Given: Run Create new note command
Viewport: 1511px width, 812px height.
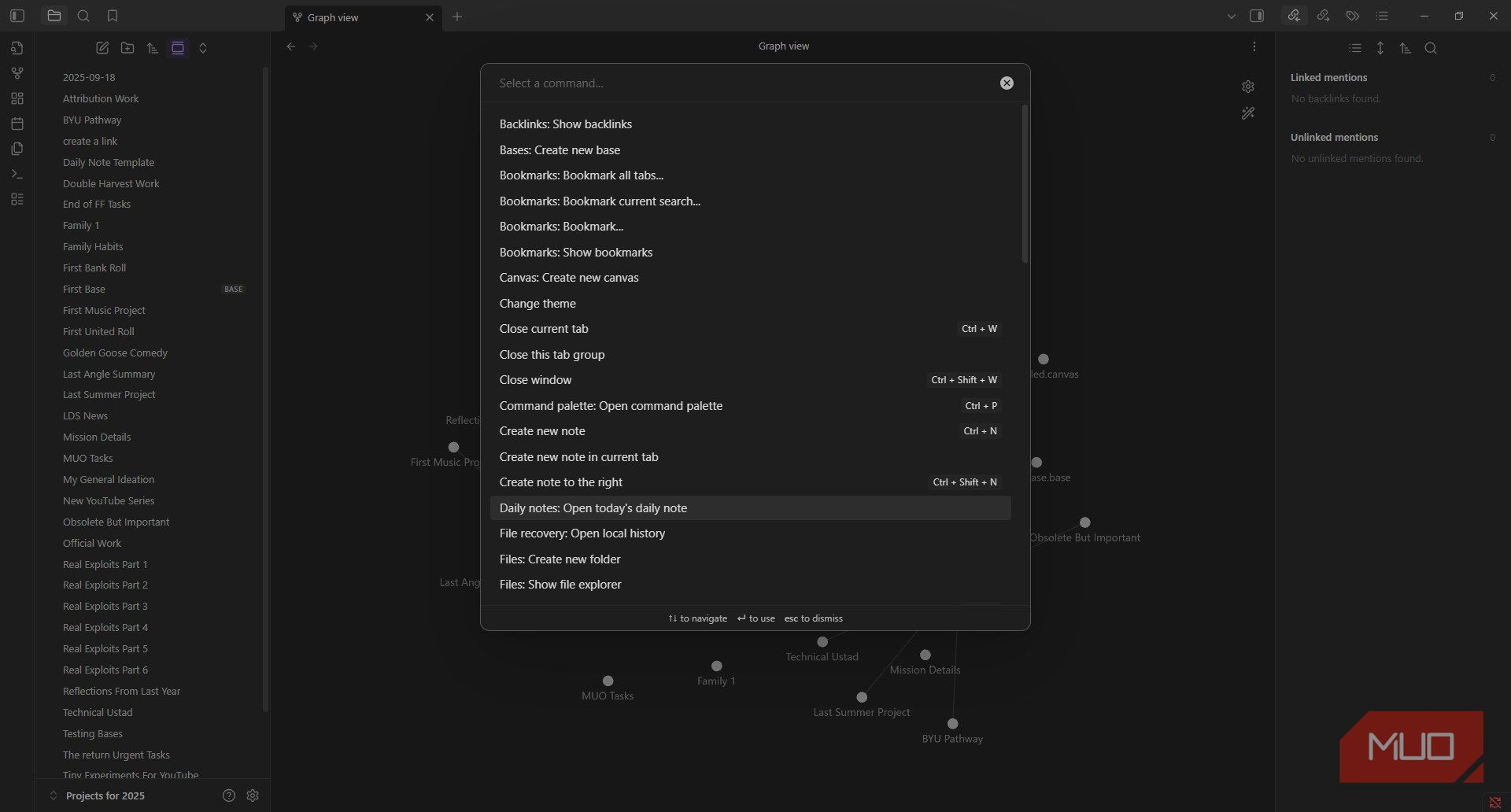Looking at the screenshot, I should 750,431.
